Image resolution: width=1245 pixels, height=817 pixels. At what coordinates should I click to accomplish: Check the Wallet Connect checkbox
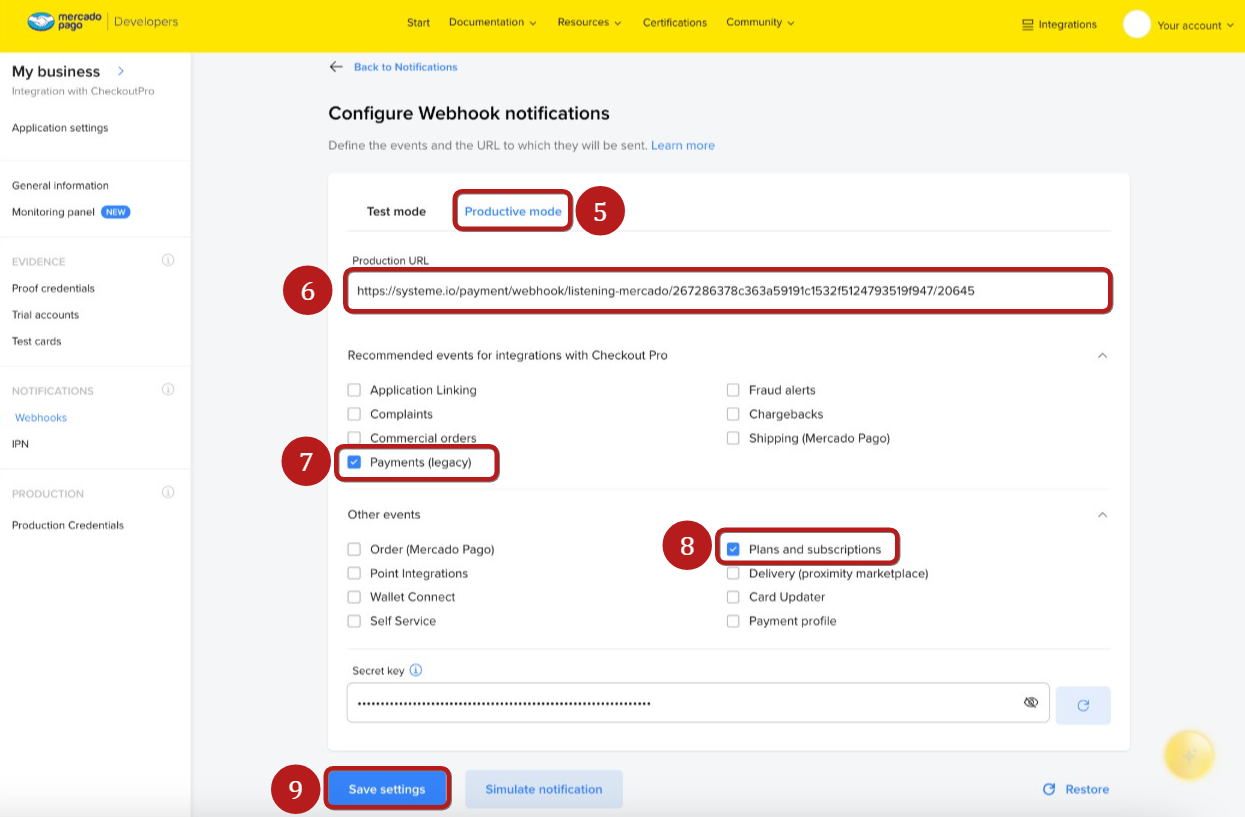click(354, 597)
